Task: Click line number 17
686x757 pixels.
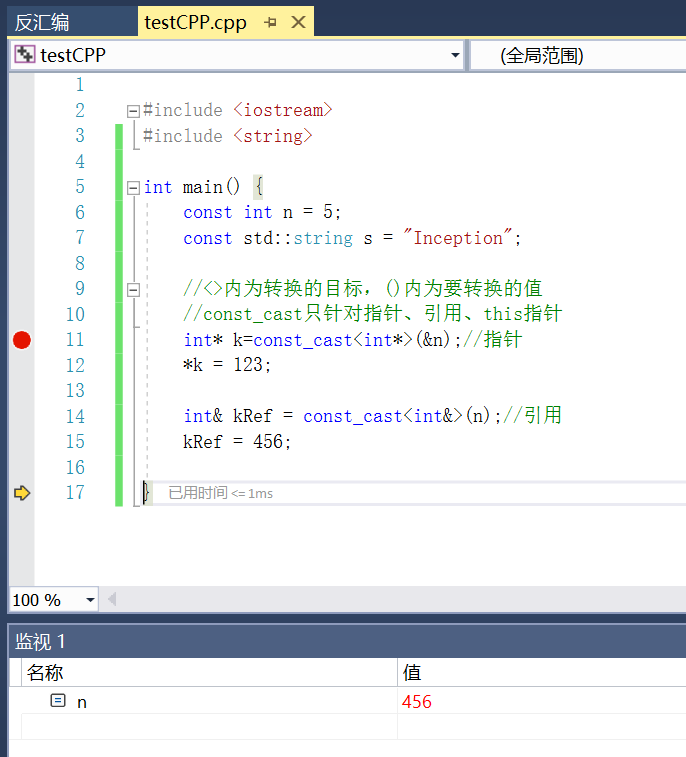Action: 75,492
